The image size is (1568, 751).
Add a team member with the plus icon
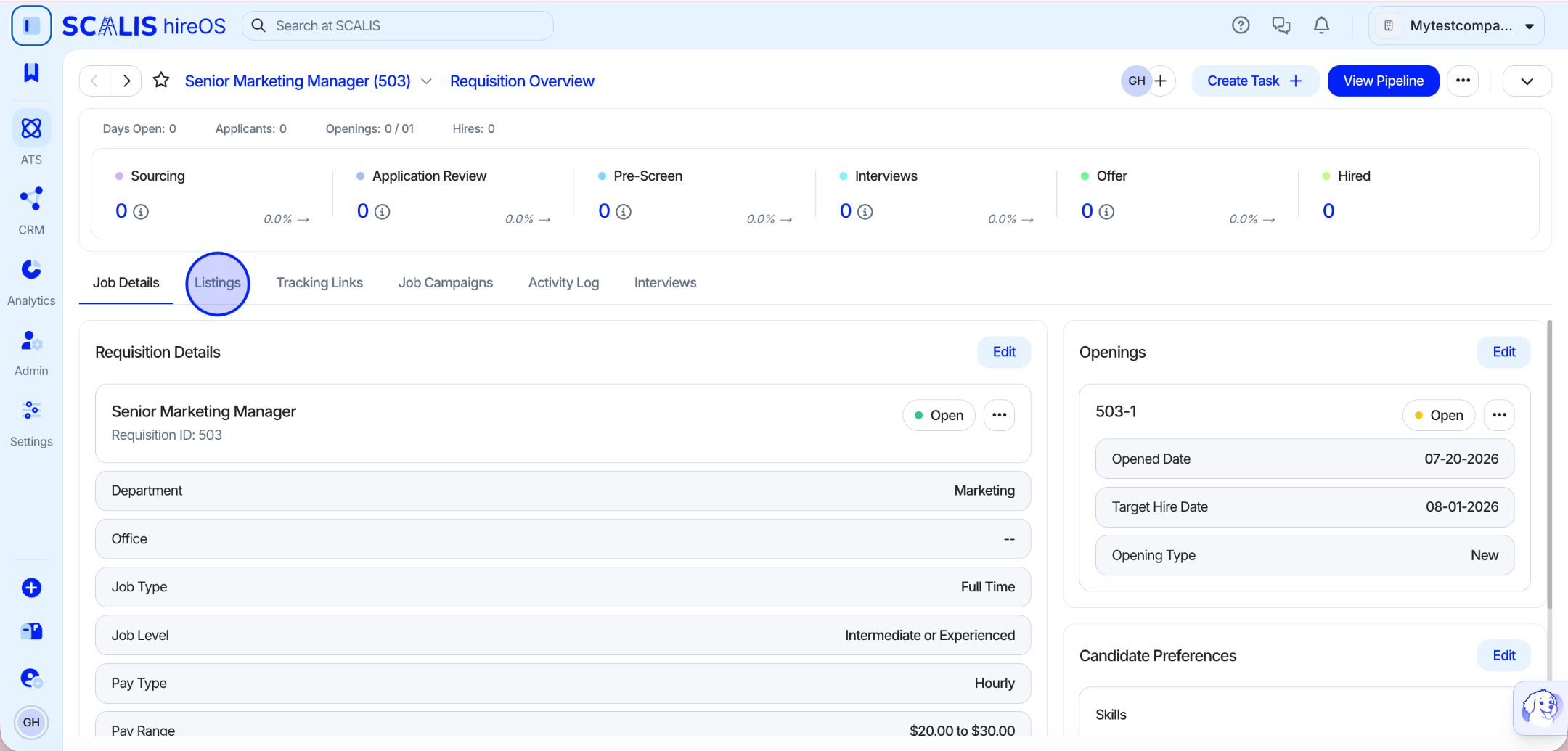tap(1161, 81)
